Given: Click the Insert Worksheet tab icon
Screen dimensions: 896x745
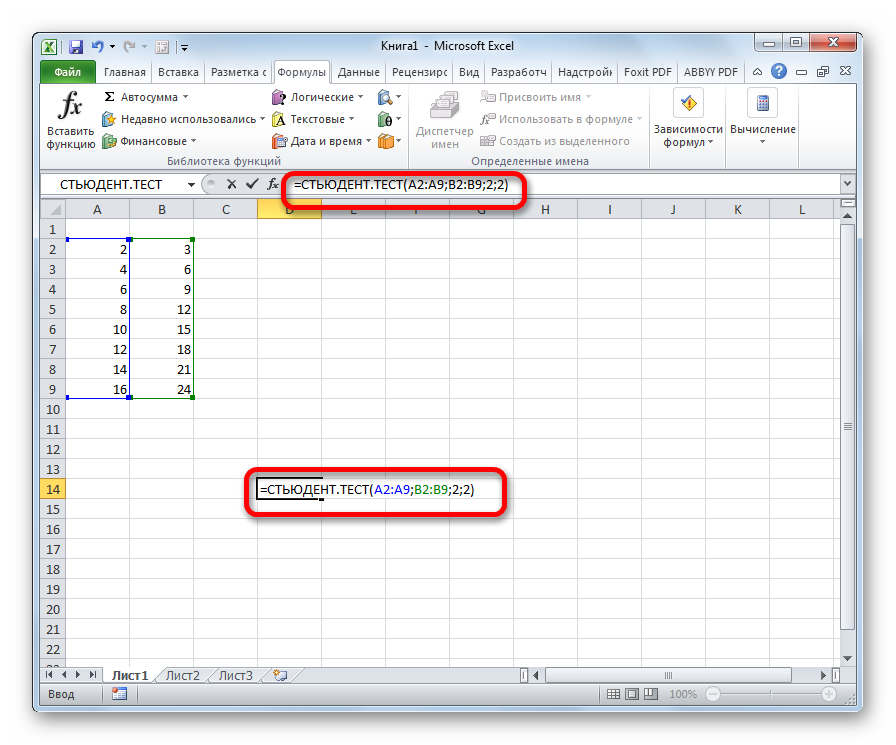Looking at the screenshot, I should (280, 675).
